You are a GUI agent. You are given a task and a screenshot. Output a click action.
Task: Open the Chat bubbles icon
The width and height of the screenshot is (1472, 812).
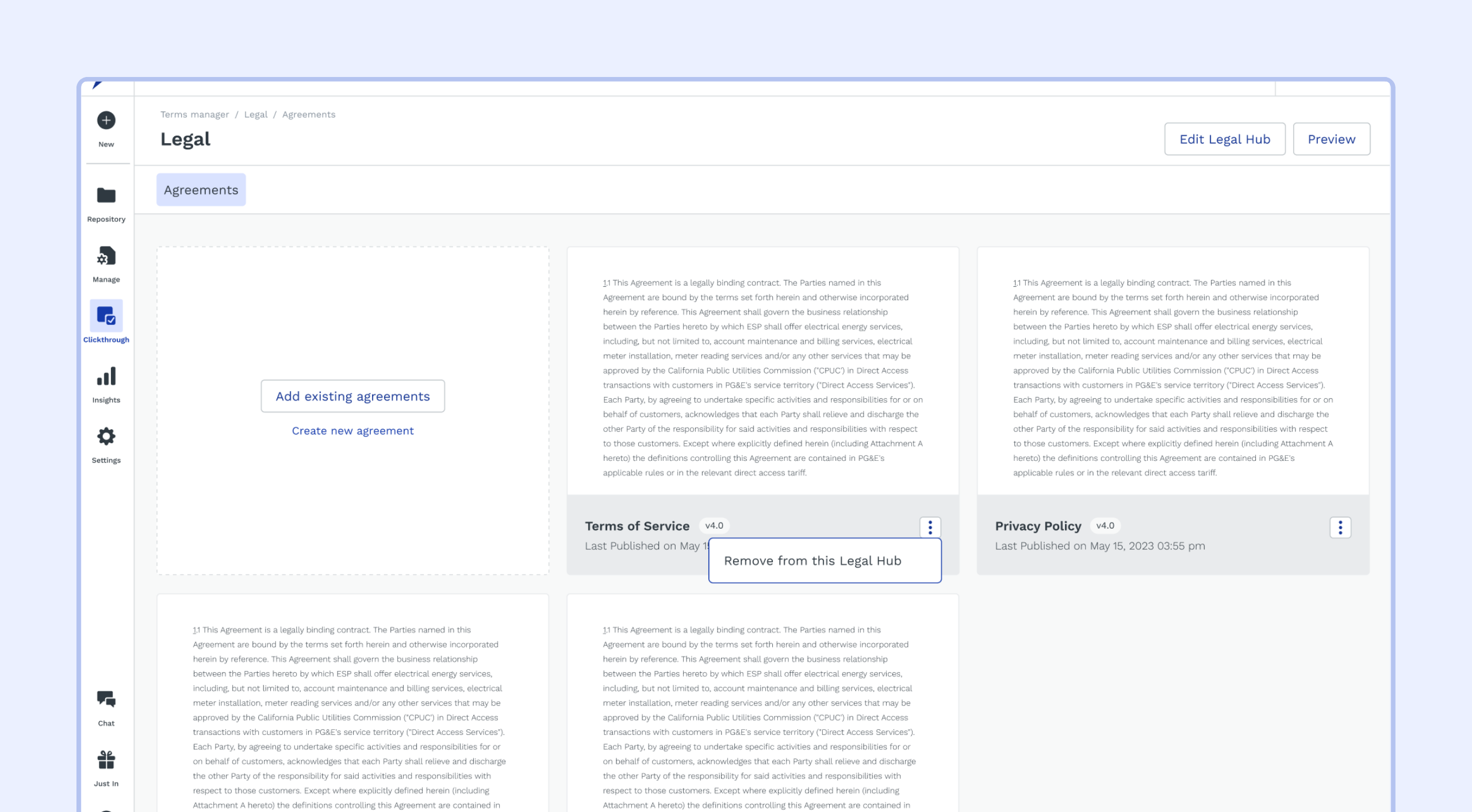click(x=106, y=699)
